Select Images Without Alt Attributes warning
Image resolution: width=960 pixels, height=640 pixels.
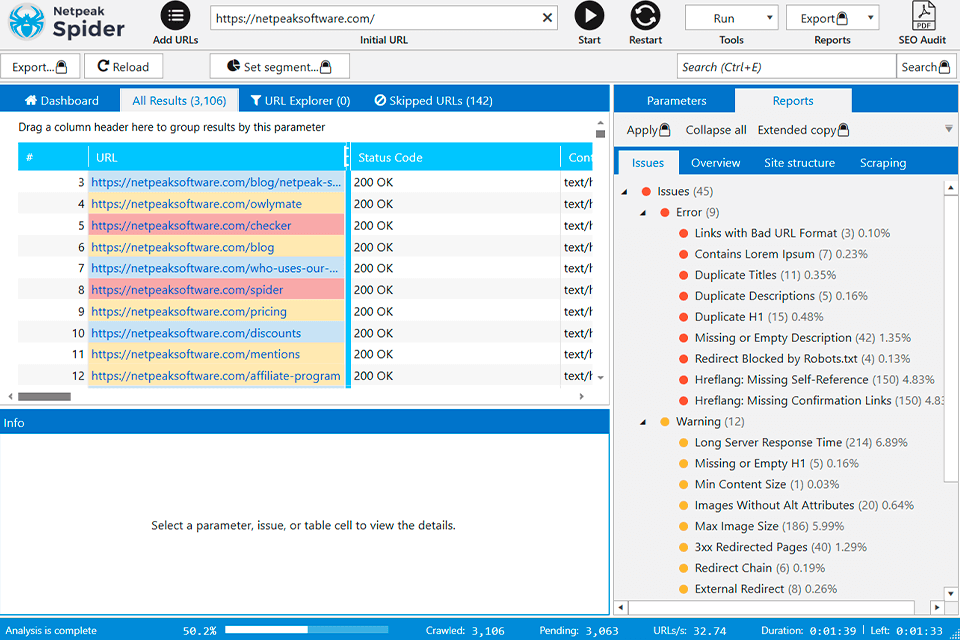point(804,505)
